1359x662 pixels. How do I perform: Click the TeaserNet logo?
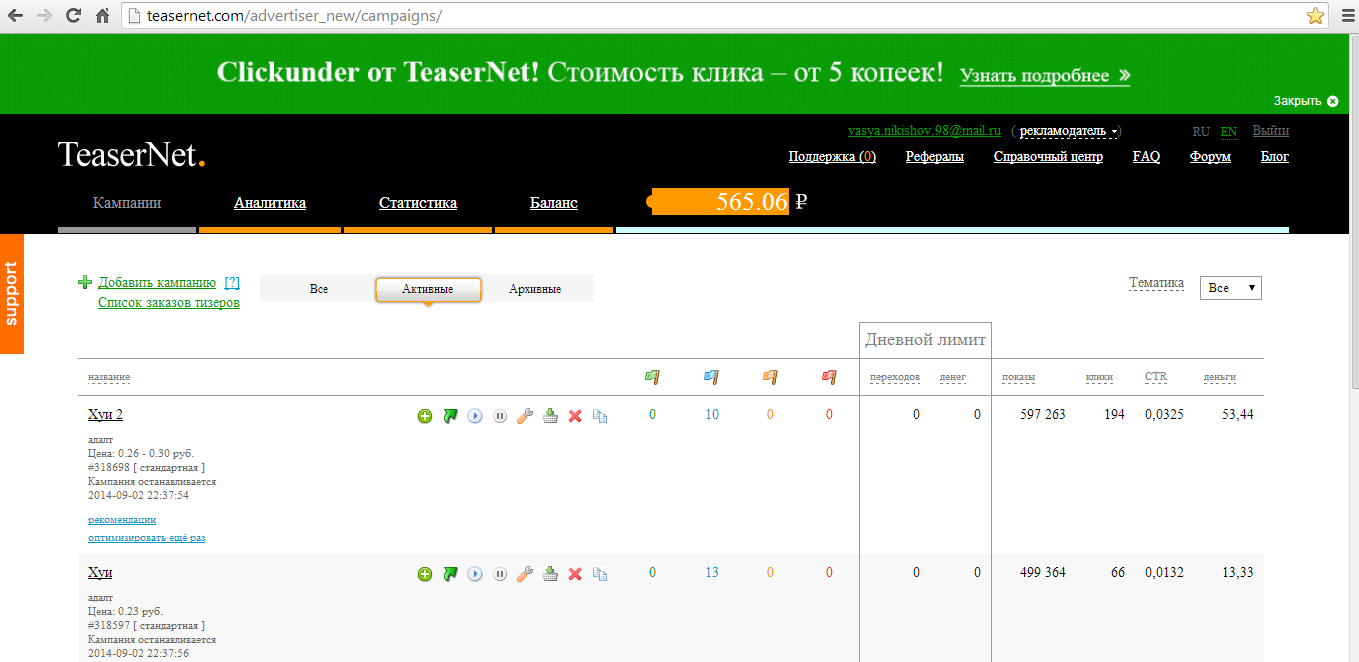131,155
